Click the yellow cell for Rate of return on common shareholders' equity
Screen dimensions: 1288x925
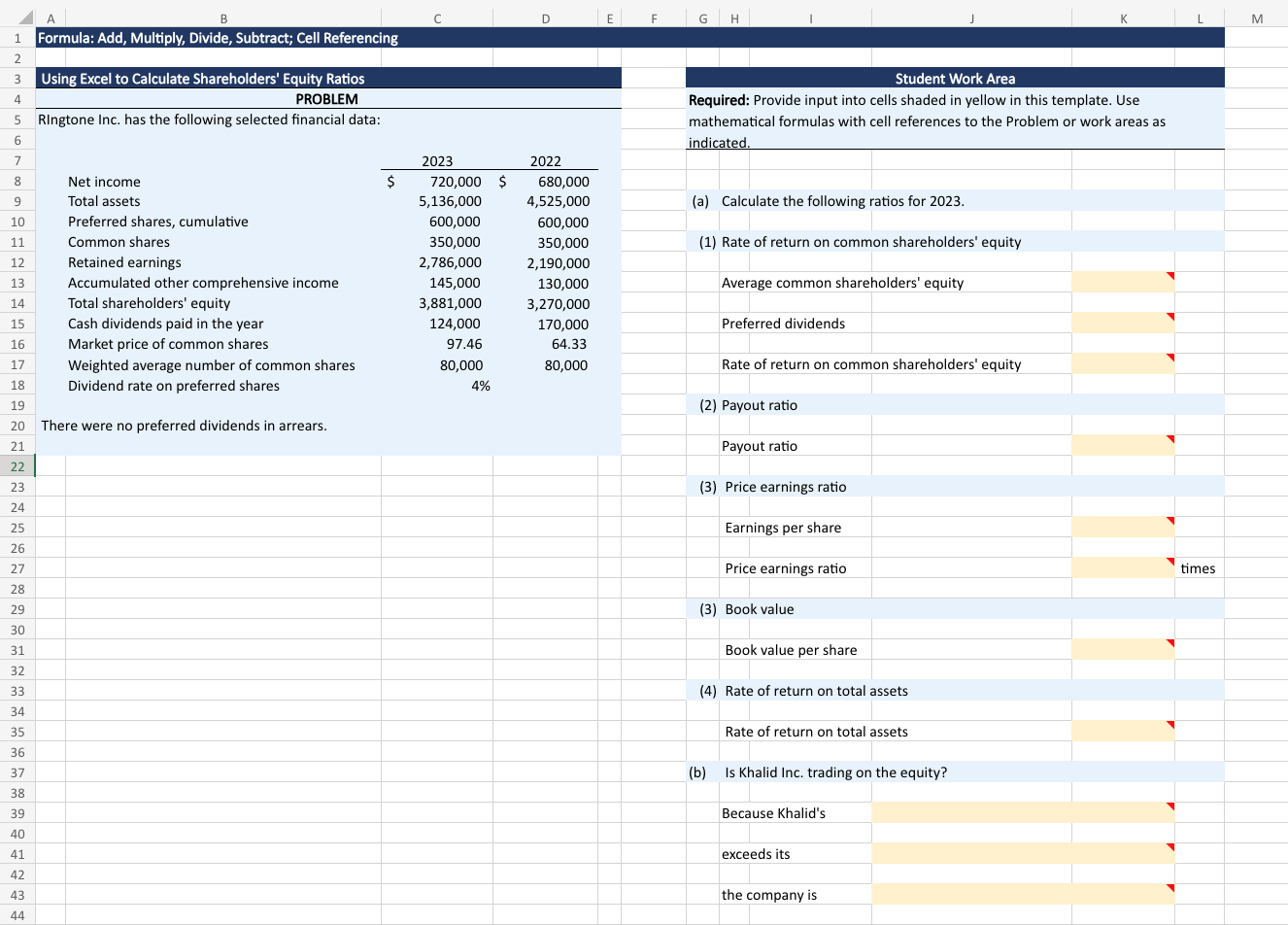pos(1123,364)
